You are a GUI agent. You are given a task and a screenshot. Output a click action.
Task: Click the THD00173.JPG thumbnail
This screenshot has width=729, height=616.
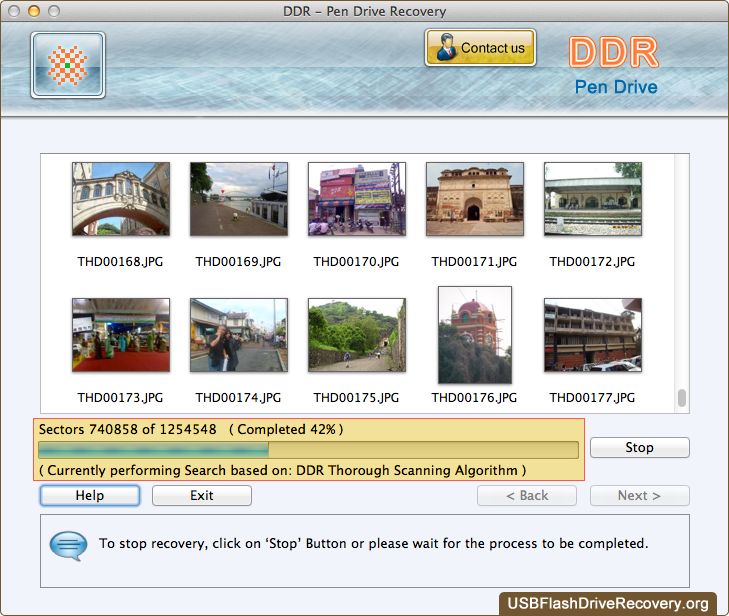click(x=121, y=335)
